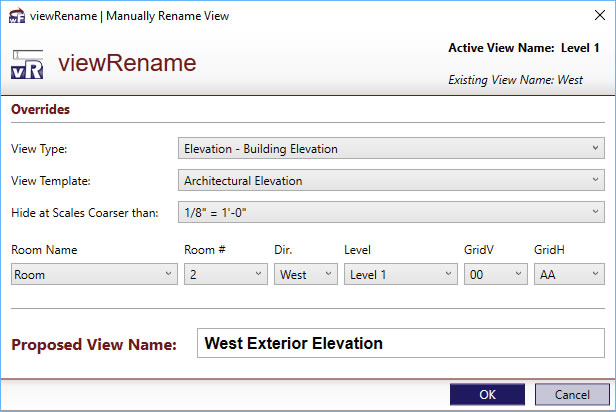Open the View Type dropdown

(x=391, y=148)
